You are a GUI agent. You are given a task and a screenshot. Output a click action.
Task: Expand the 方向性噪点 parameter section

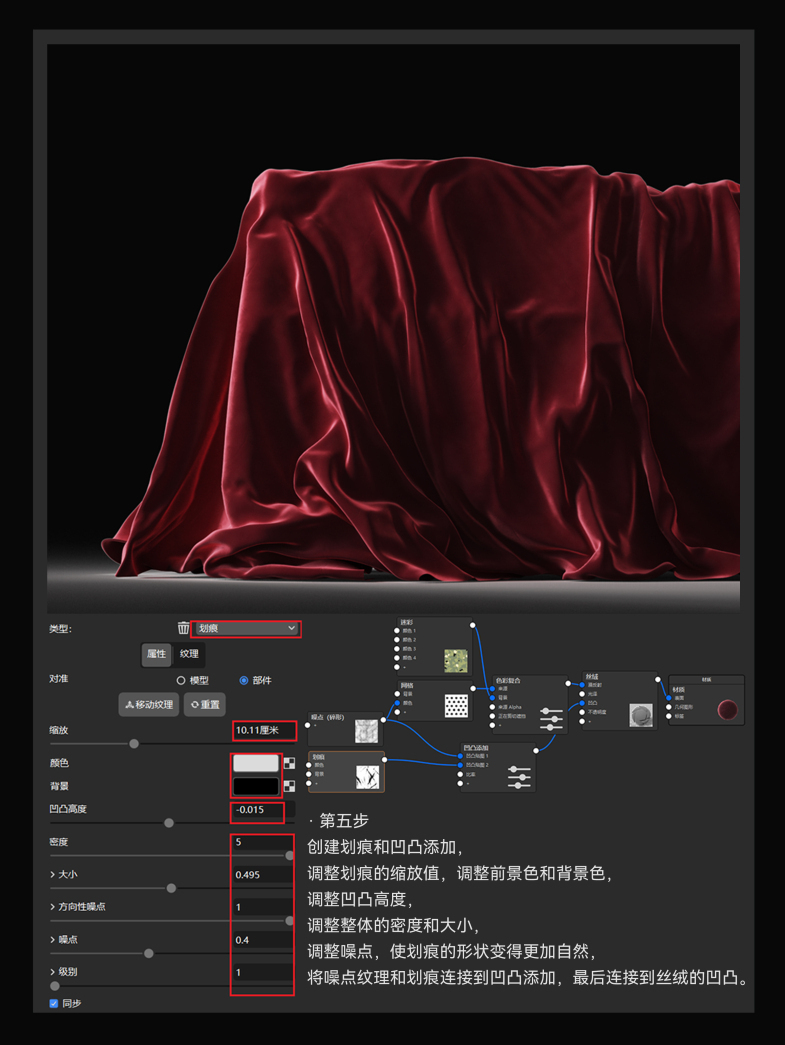coord(53,907)
